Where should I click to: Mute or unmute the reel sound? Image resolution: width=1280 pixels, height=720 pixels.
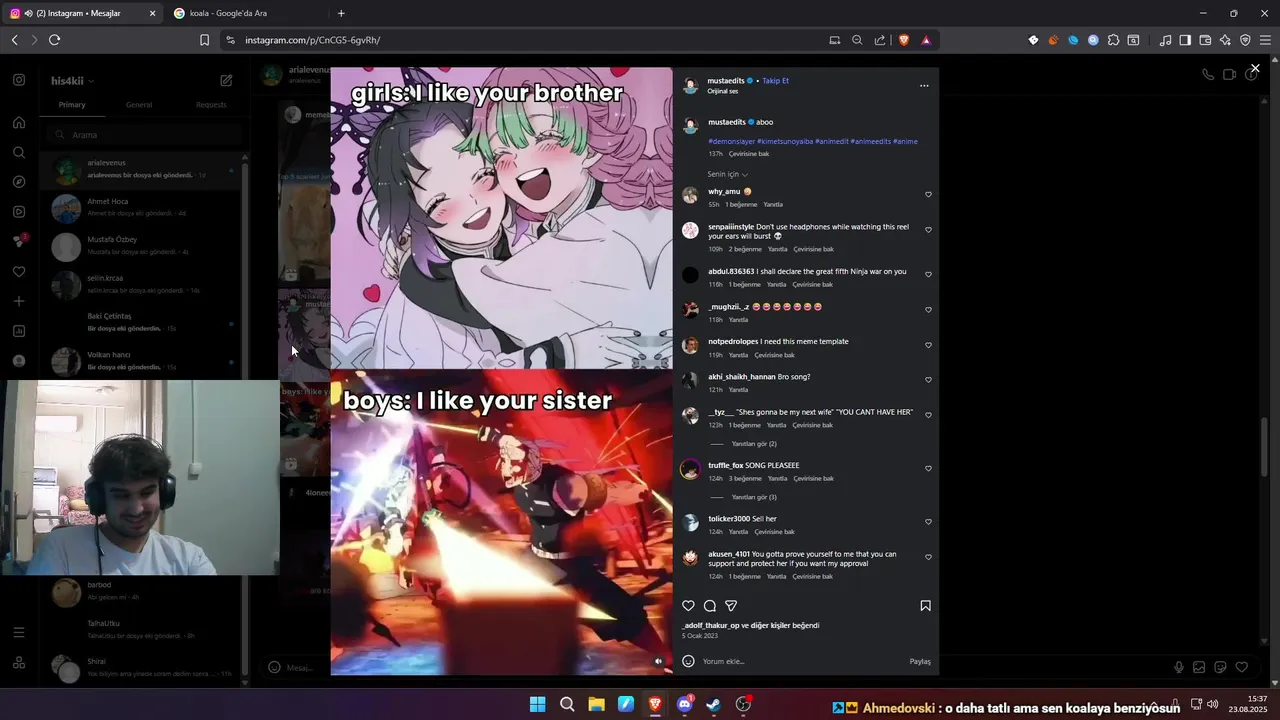pos(658,661)
